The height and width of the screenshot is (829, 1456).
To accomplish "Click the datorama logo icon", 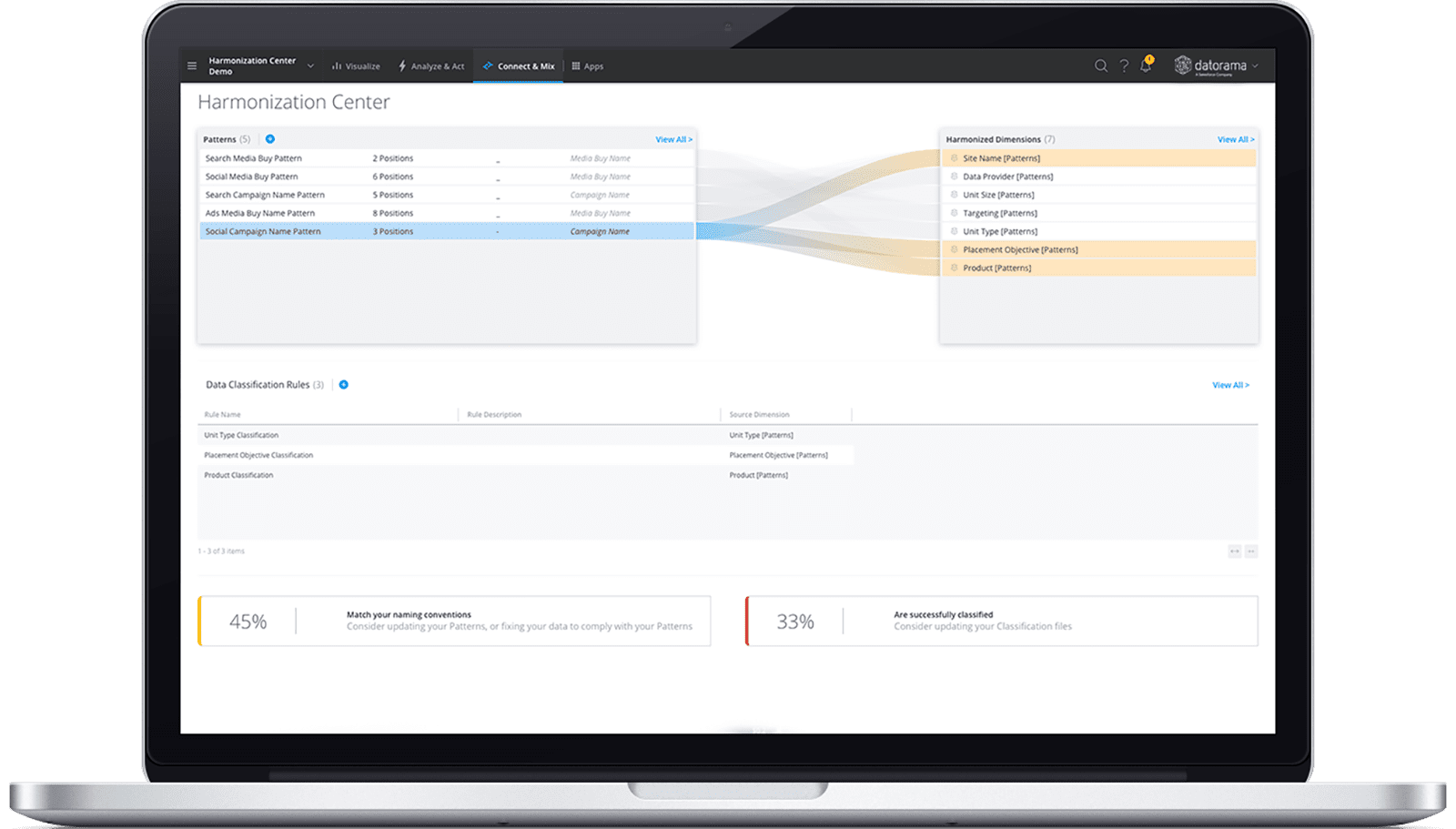I will tap(1183, 65).
